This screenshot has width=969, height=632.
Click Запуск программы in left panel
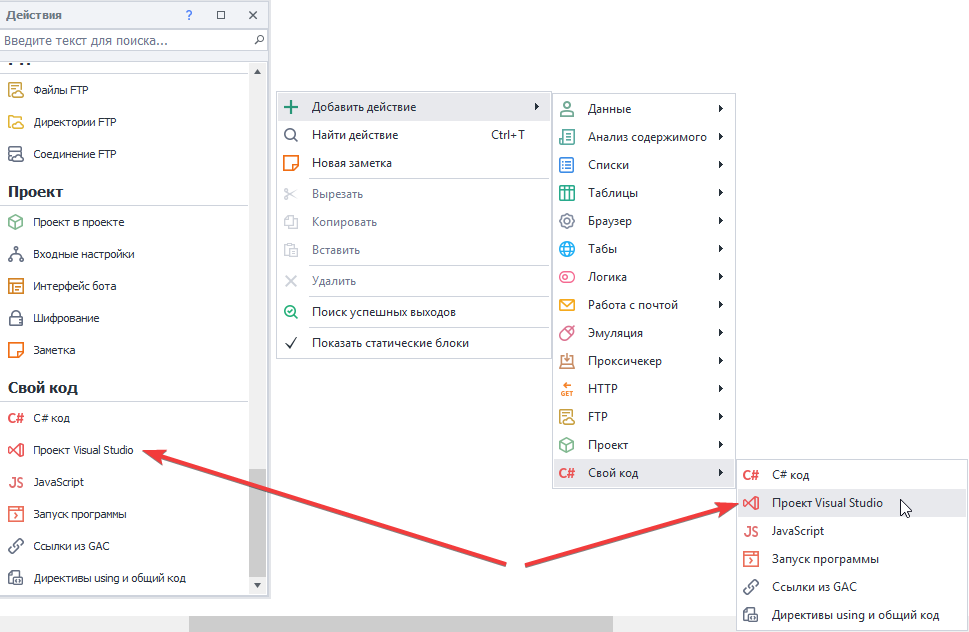tap(80, 514)
